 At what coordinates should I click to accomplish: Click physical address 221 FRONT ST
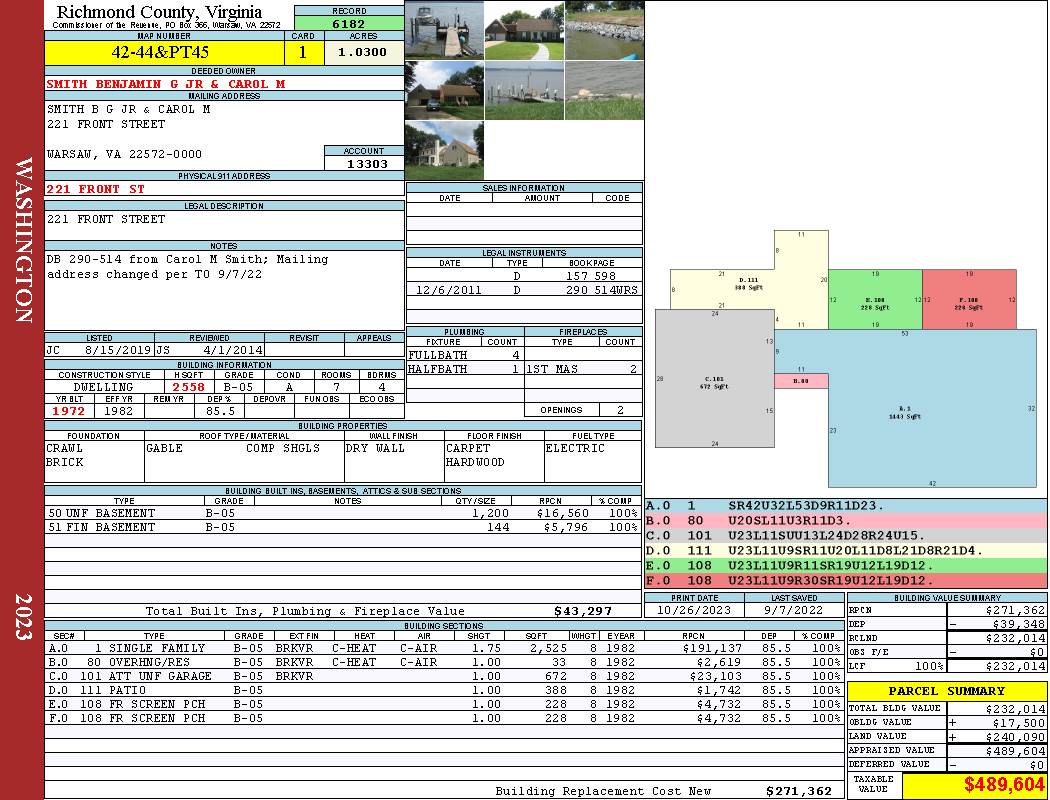point(95,189)
